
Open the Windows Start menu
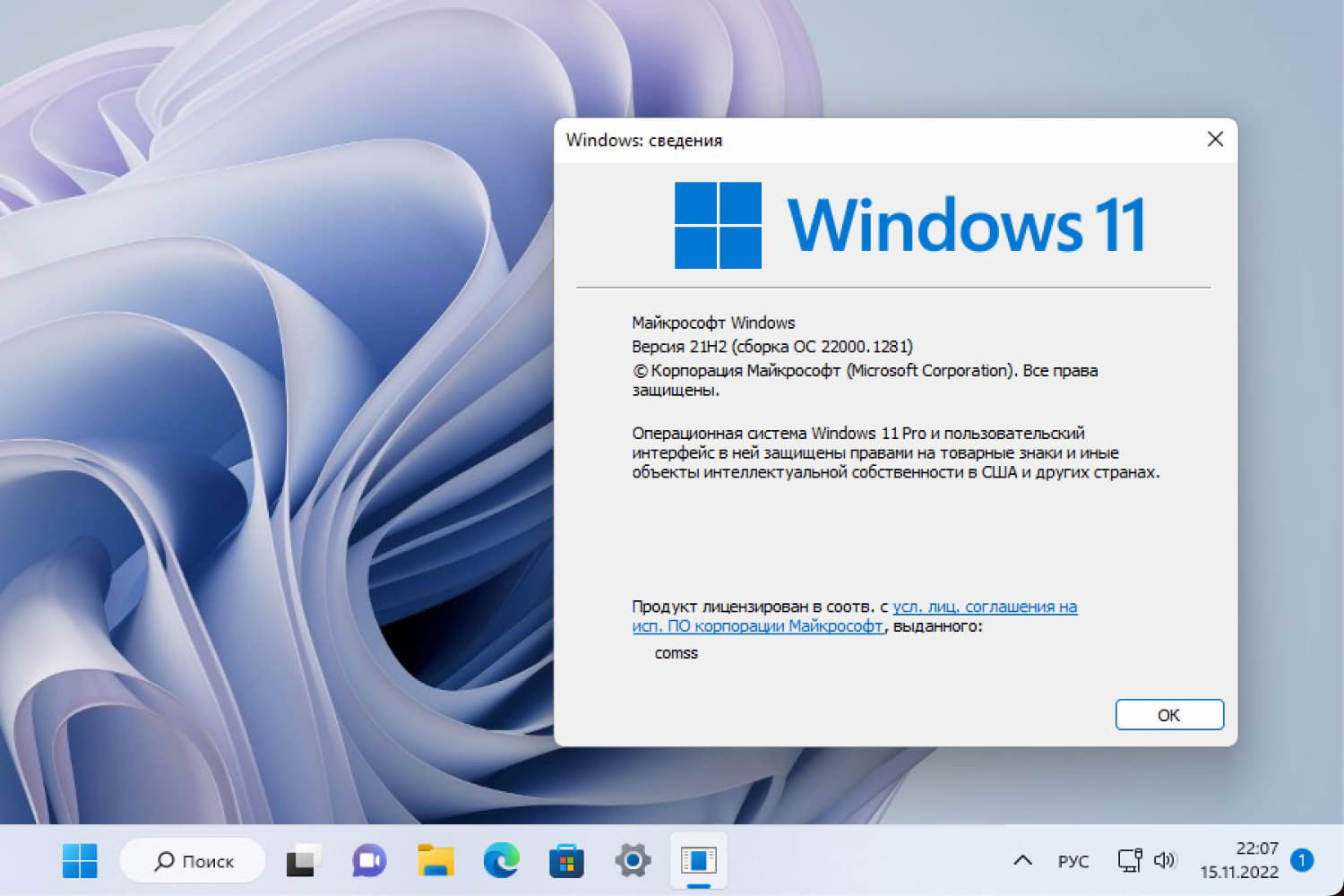[80, 861]
